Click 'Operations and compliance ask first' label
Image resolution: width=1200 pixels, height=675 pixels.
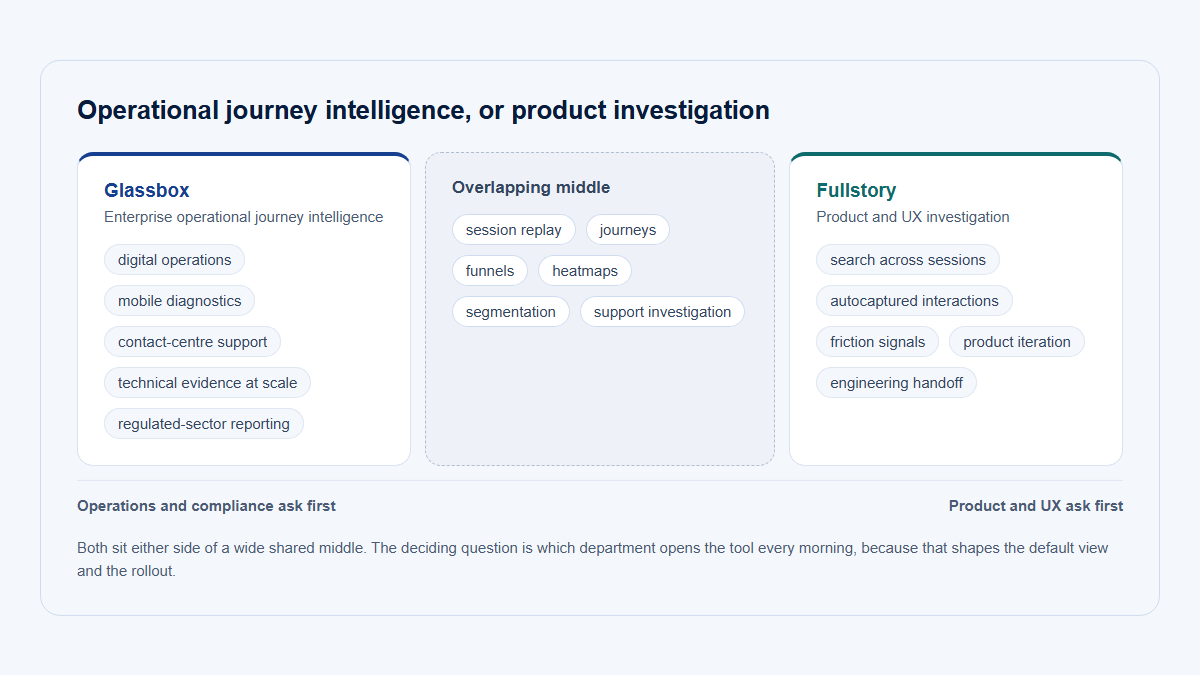pos(206,506)
